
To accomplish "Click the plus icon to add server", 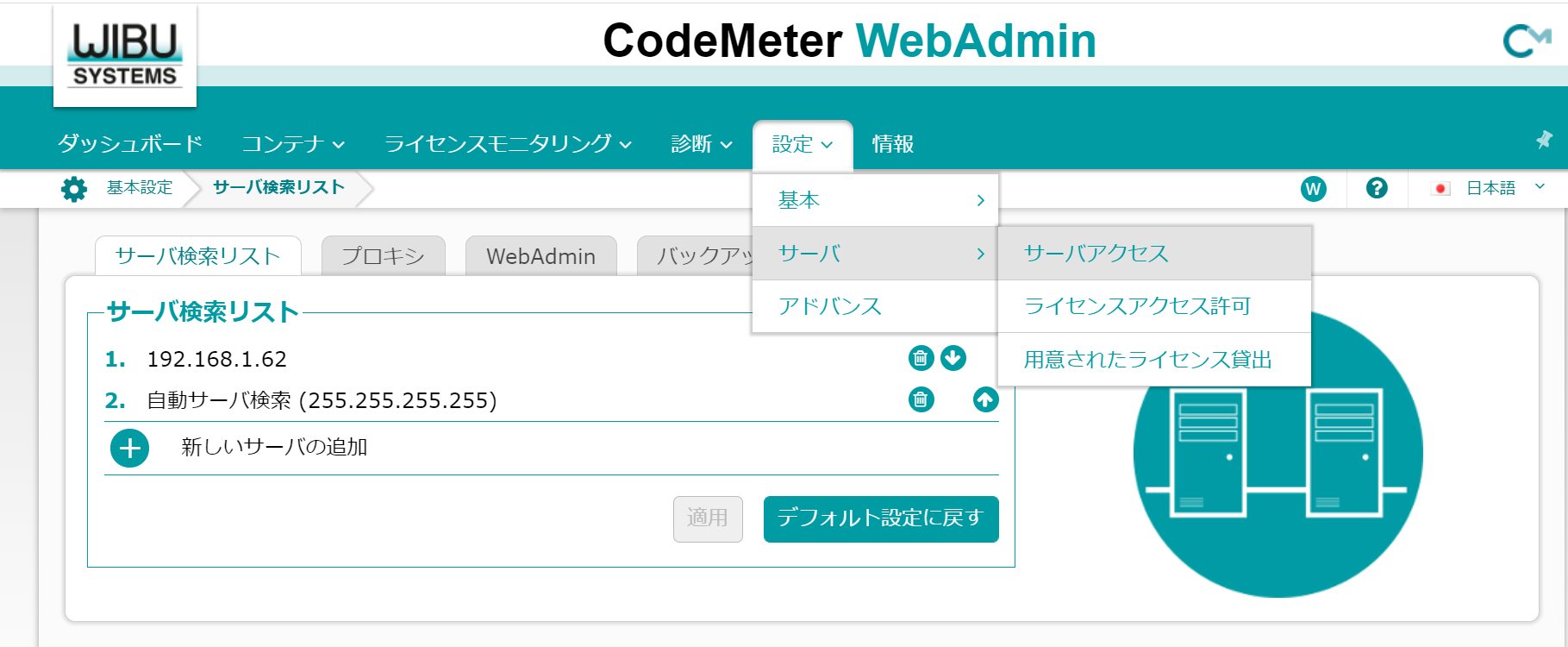I will pos(130,448).
